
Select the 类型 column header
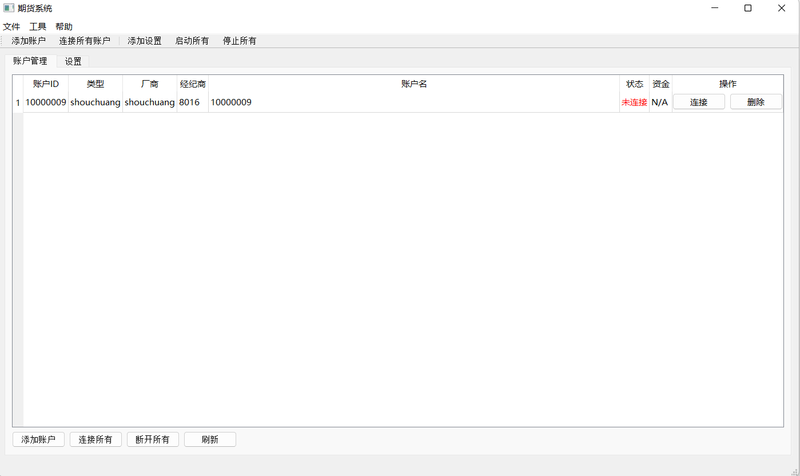coord(95,84)
